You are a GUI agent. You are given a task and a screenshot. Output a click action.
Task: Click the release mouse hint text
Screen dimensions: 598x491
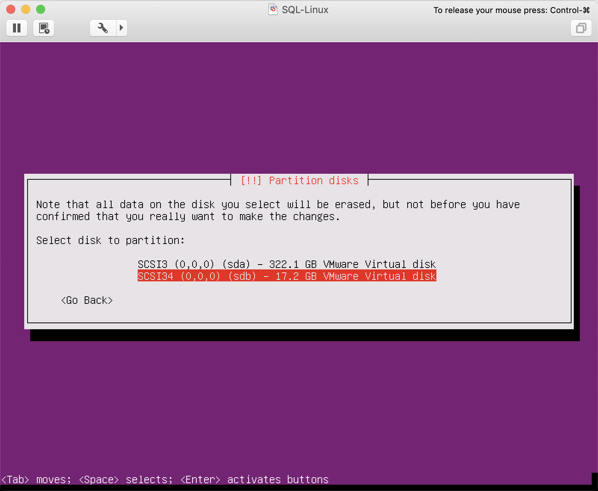click(x=511, y=10)
